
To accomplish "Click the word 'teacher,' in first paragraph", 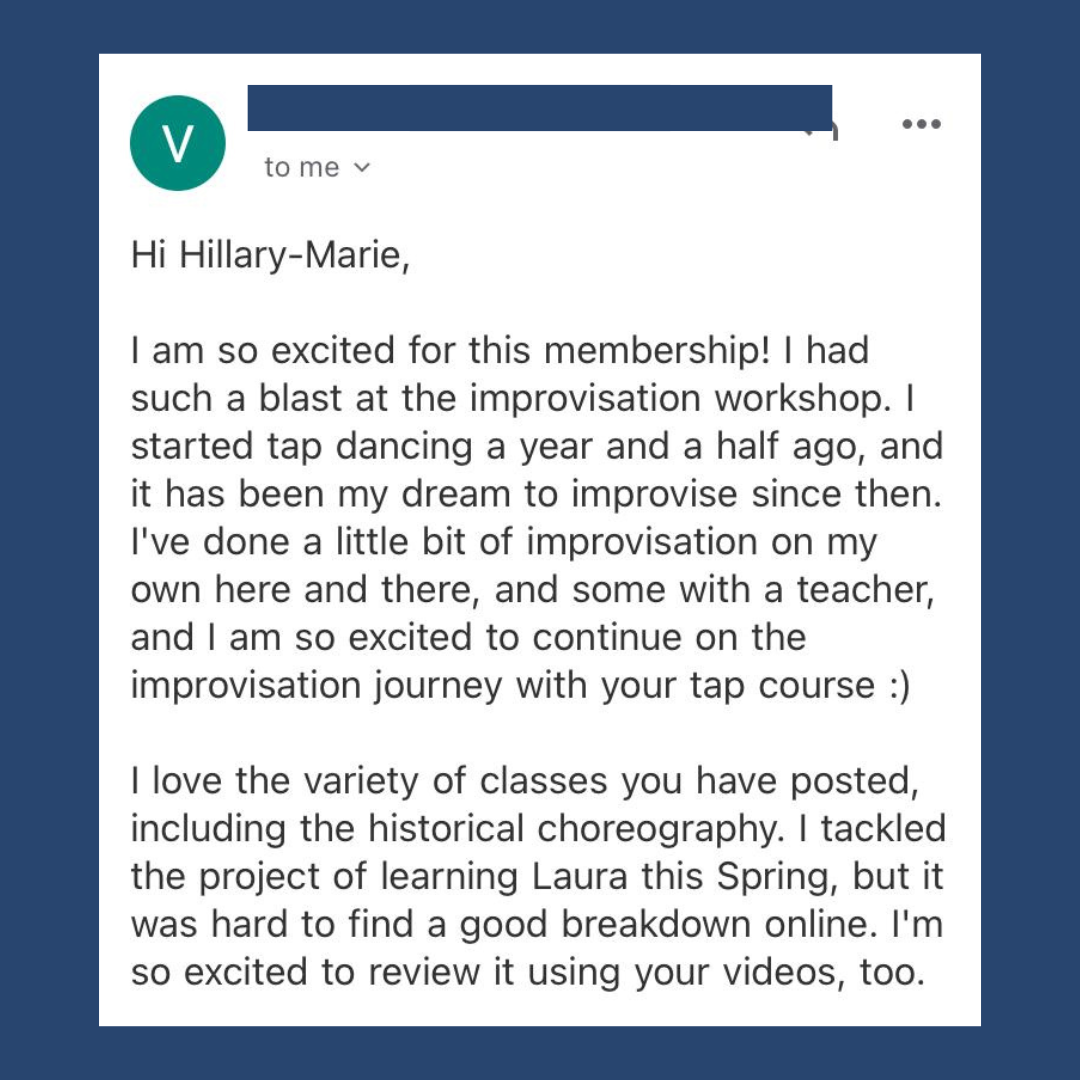I will (x=866, y=590).
